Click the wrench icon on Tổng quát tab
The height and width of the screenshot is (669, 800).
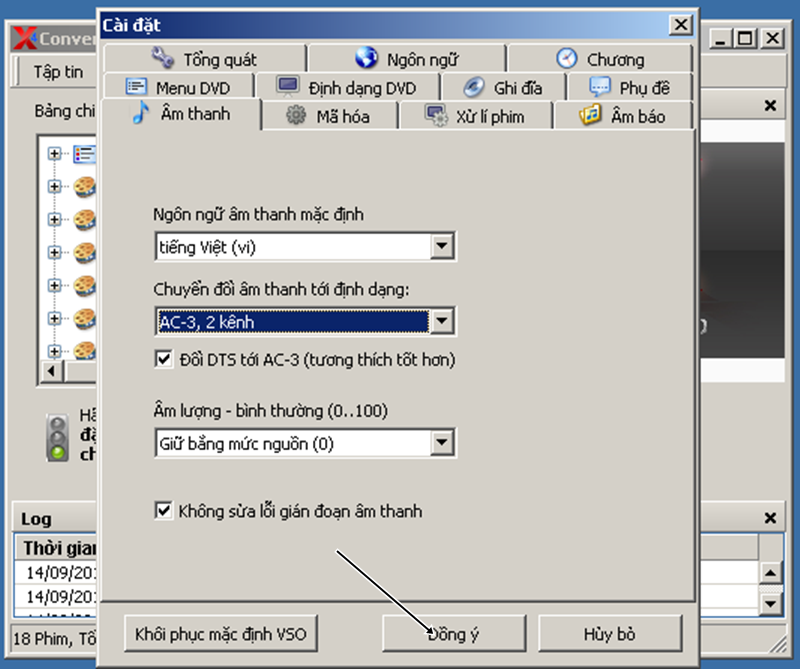pyautogui.click(x=163, y=58)
